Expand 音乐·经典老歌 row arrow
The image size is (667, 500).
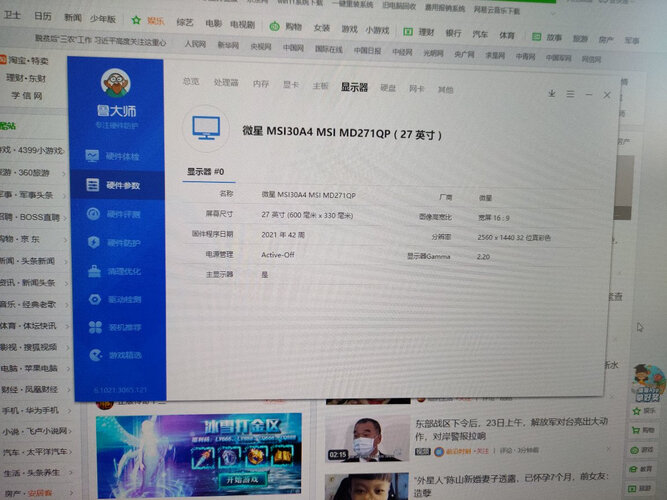(67, 305)
